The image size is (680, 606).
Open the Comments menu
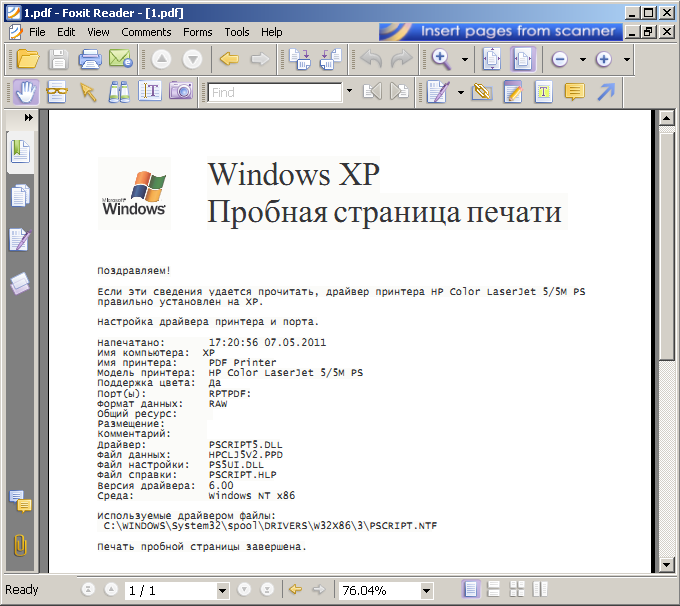tap(146, 32)
